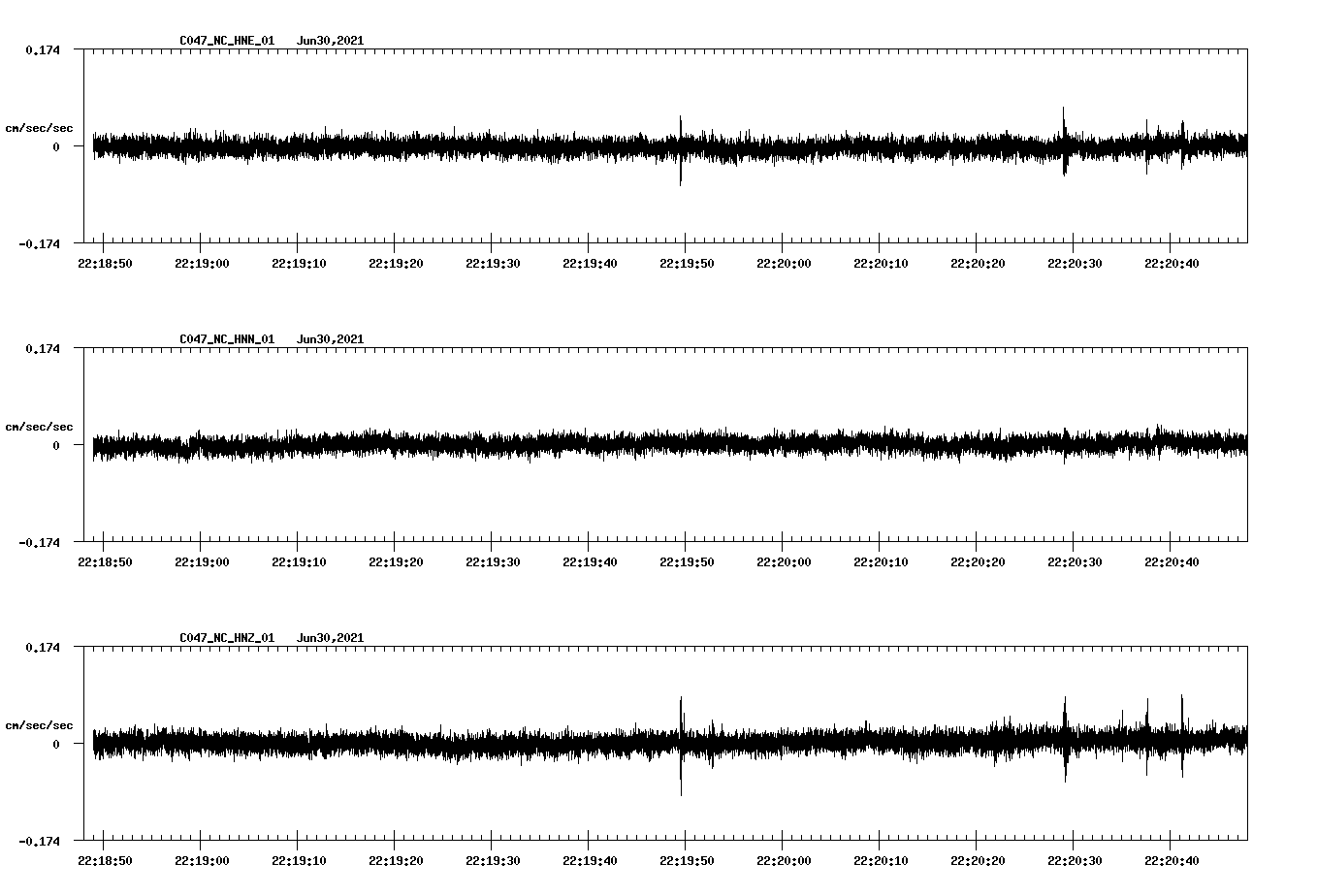Click 22:20:40 time label under HNE plot
This screenshot has height=896, width=1317.
(x=1172, y=264)
